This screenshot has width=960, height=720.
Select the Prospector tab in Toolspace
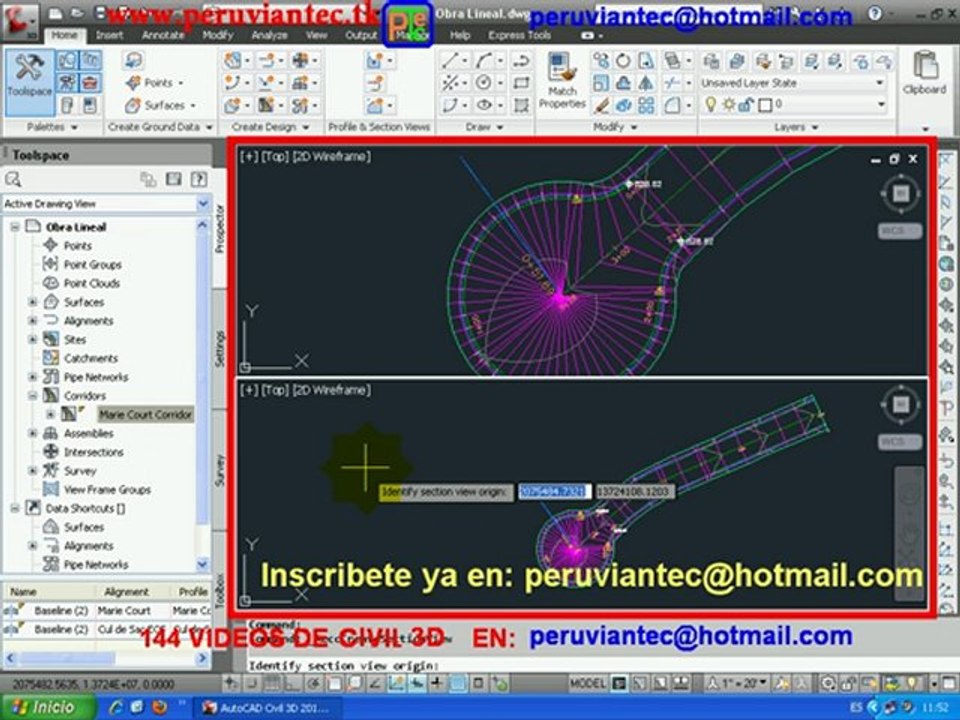(x=219, y=228)
